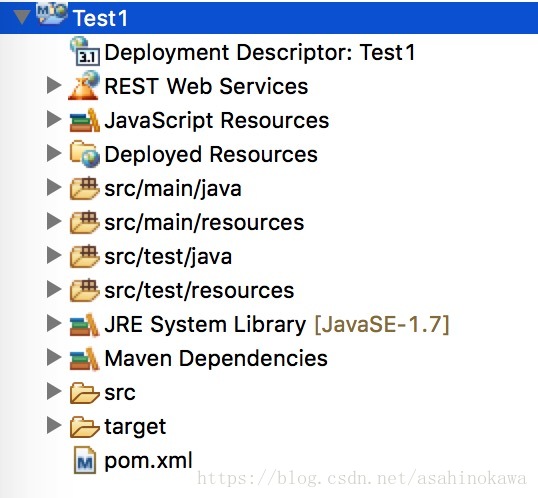
Task: Click the target folder icon
Action: tap(84, 427)
